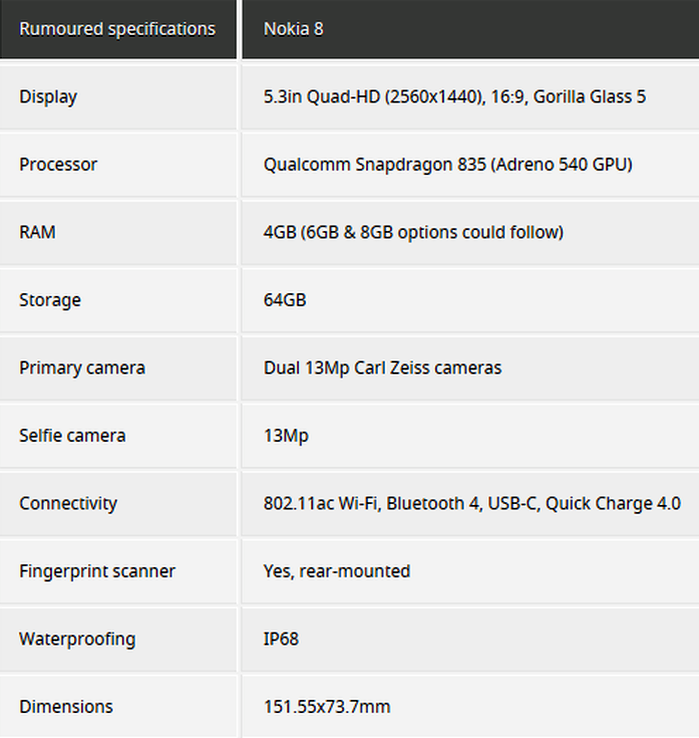This screenshot has width=699, height=738.
Task: Select the Fingerprint scanner label
Action: 97,572
